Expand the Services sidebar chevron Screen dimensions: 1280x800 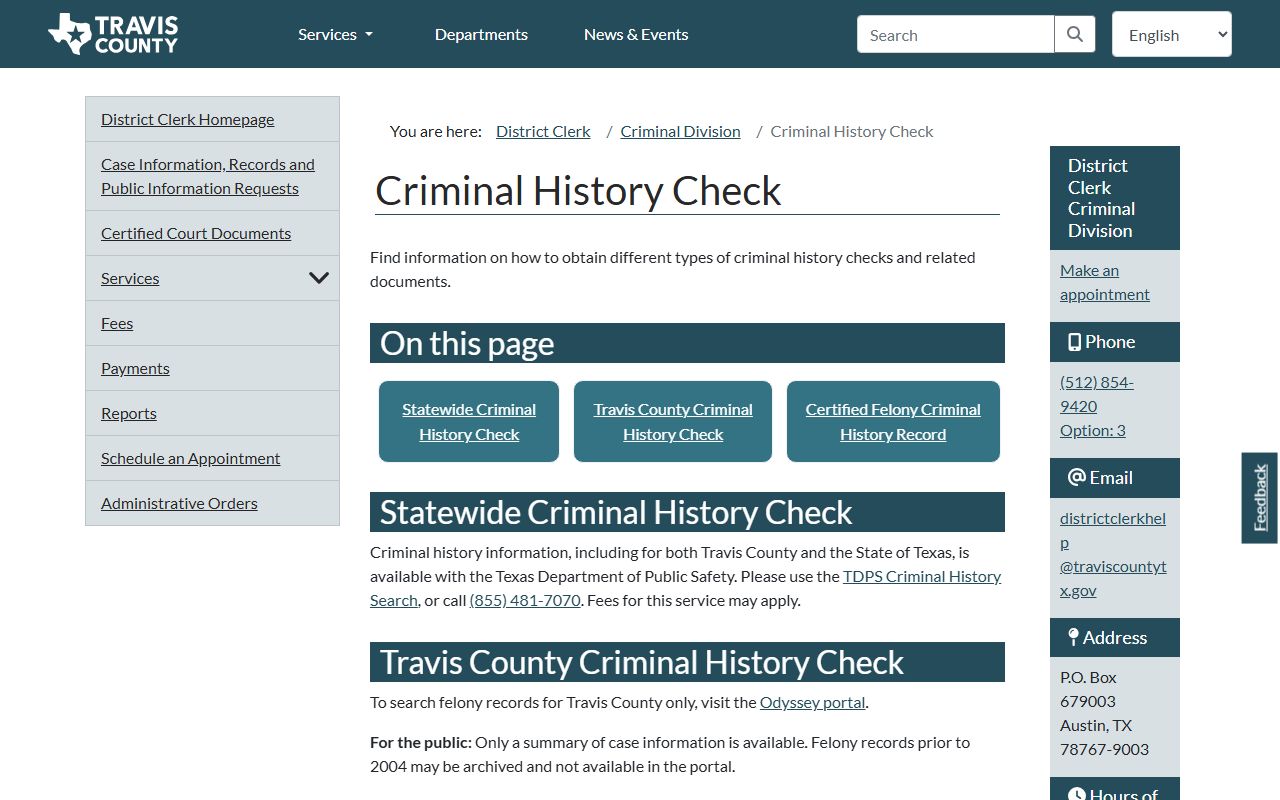tap(319, 278)
